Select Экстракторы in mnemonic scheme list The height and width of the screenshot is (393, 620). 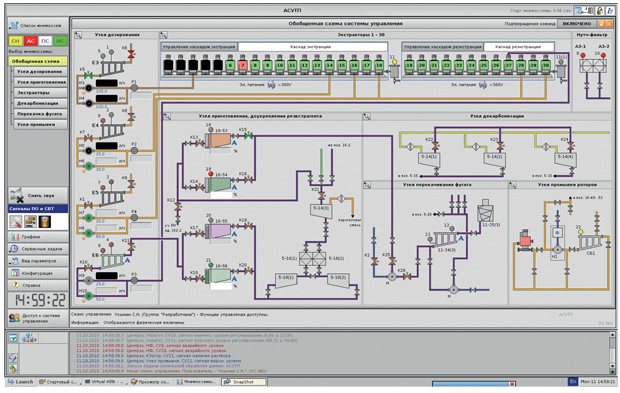click(x=40, y=93)
